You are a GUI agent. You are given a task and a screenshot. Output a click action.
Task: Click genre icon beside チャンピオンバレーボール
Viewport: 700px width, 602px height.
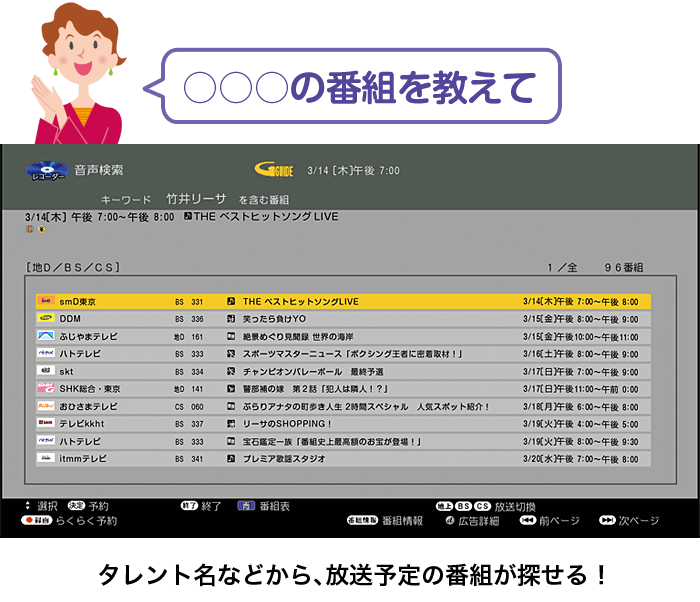pos(231,371)
